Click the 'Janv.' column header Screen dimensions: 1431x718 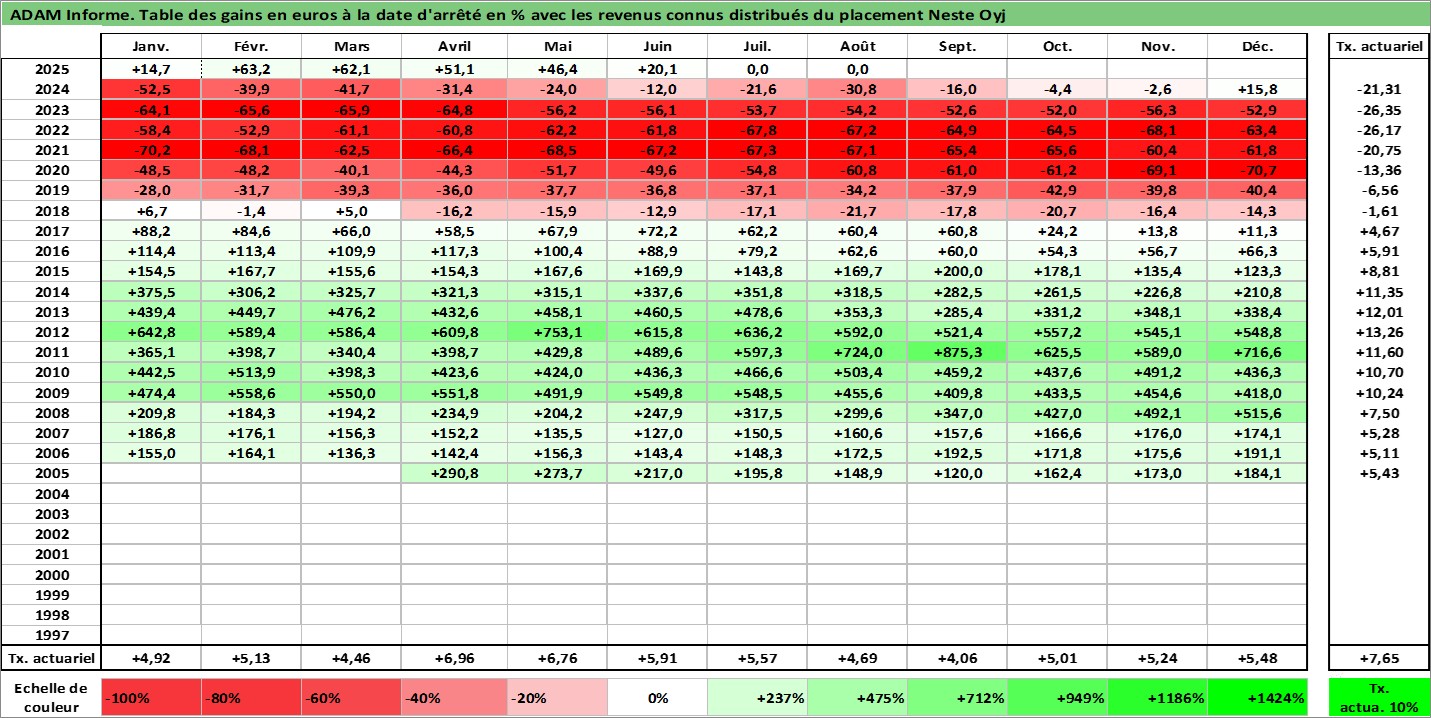(151, 47)
